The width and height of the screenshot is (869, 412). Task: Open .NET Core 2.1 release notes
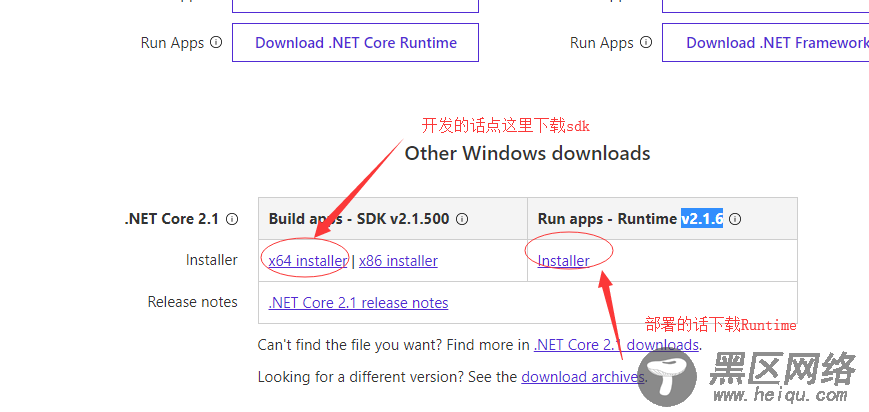359,303
